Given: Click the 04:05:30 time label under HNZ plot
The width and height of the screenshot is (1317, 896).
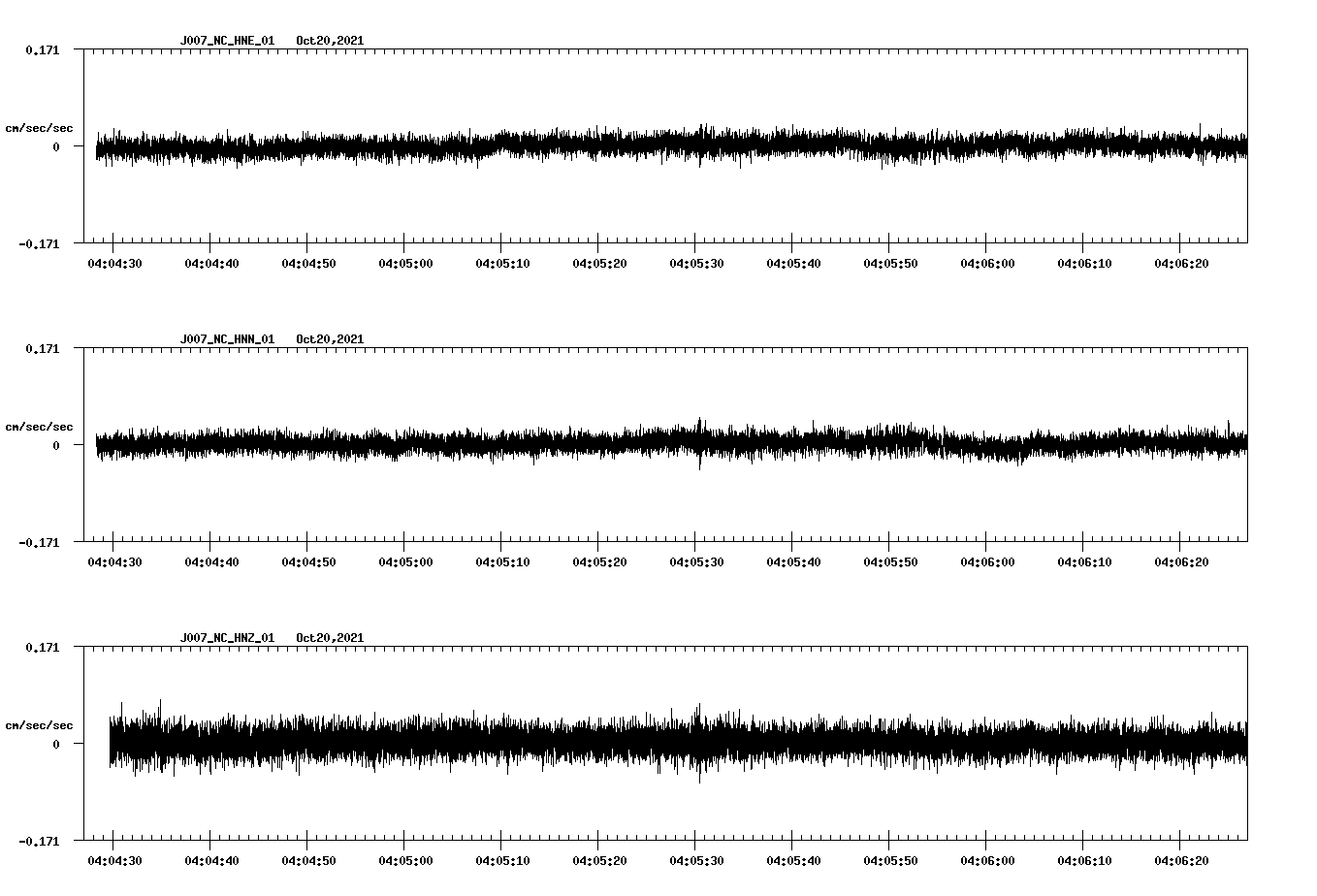Looking at the screenshot, I should point(696,860).
